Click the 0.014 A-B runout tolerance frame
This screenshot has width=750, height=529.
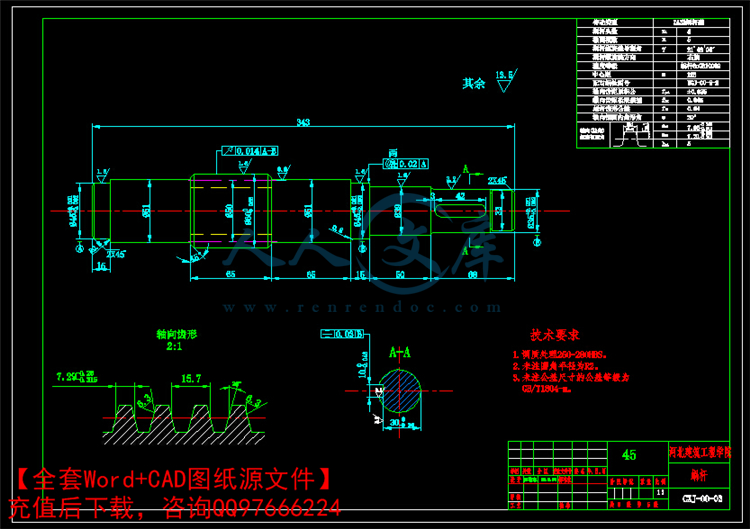pos(250,151)
